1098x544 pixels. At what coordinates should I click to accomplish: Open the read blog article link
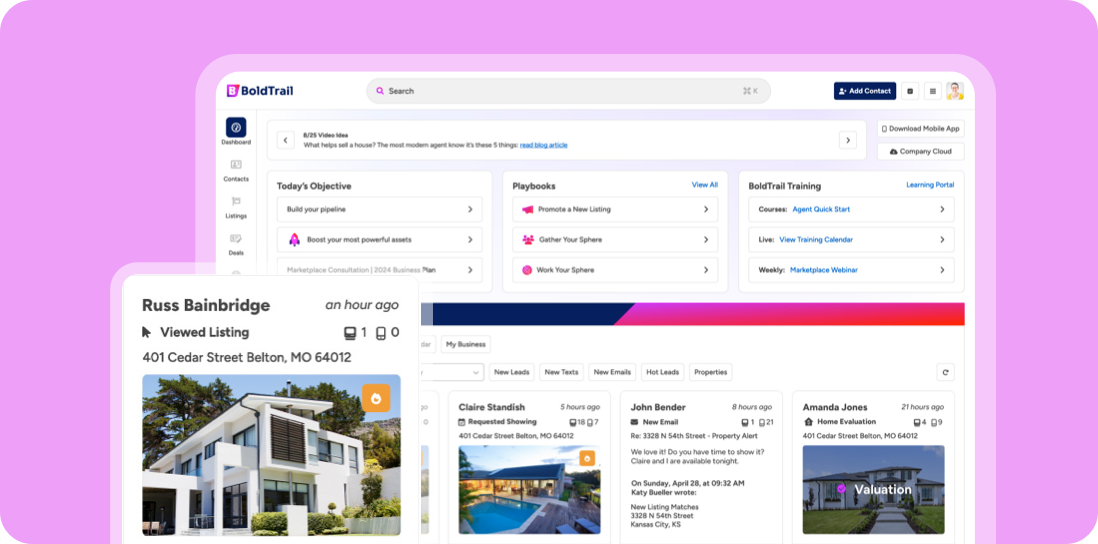click(x=543, y=145)
